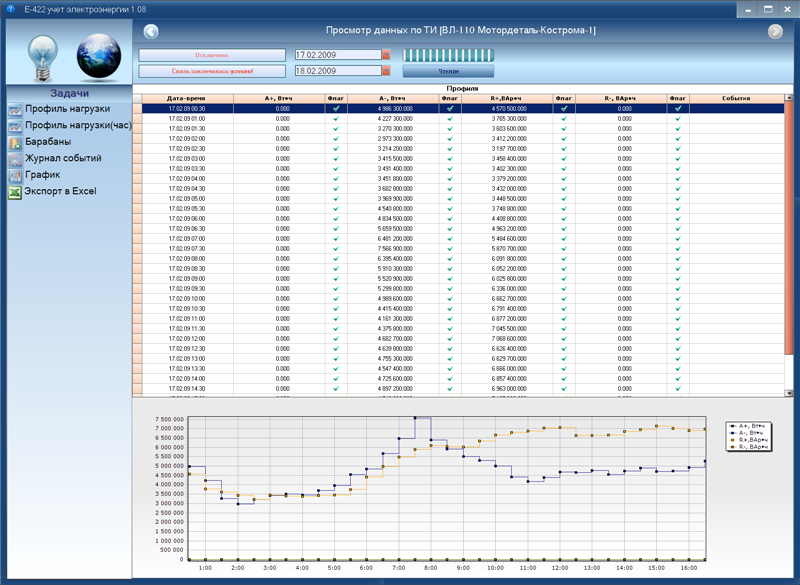
Task: Click legend entry R-, ВАрч
Action: pos(748,447)
